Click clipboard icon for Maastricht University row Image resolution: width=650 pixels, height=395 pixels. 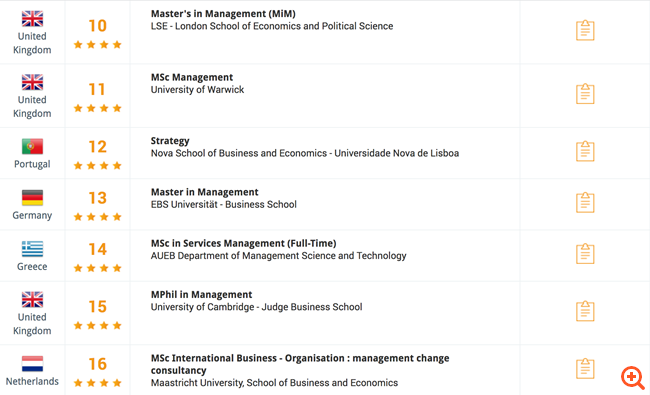click(x=585, y=368)
